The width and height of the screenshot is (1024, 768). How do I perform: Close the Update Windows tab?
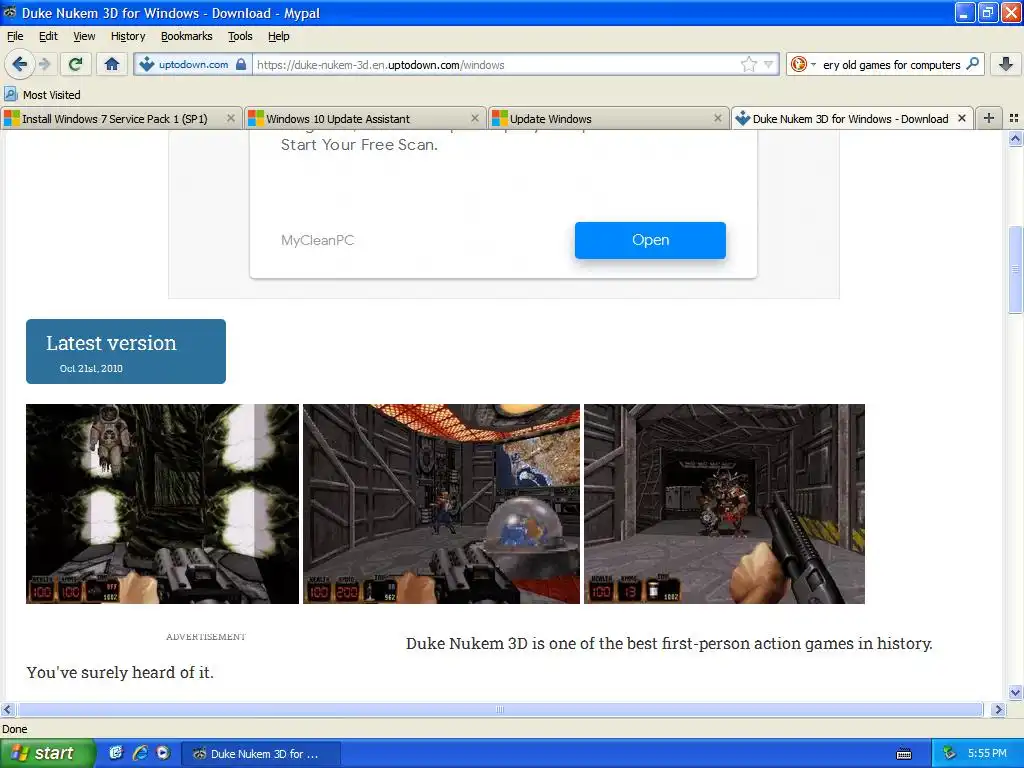coord(718,118)
